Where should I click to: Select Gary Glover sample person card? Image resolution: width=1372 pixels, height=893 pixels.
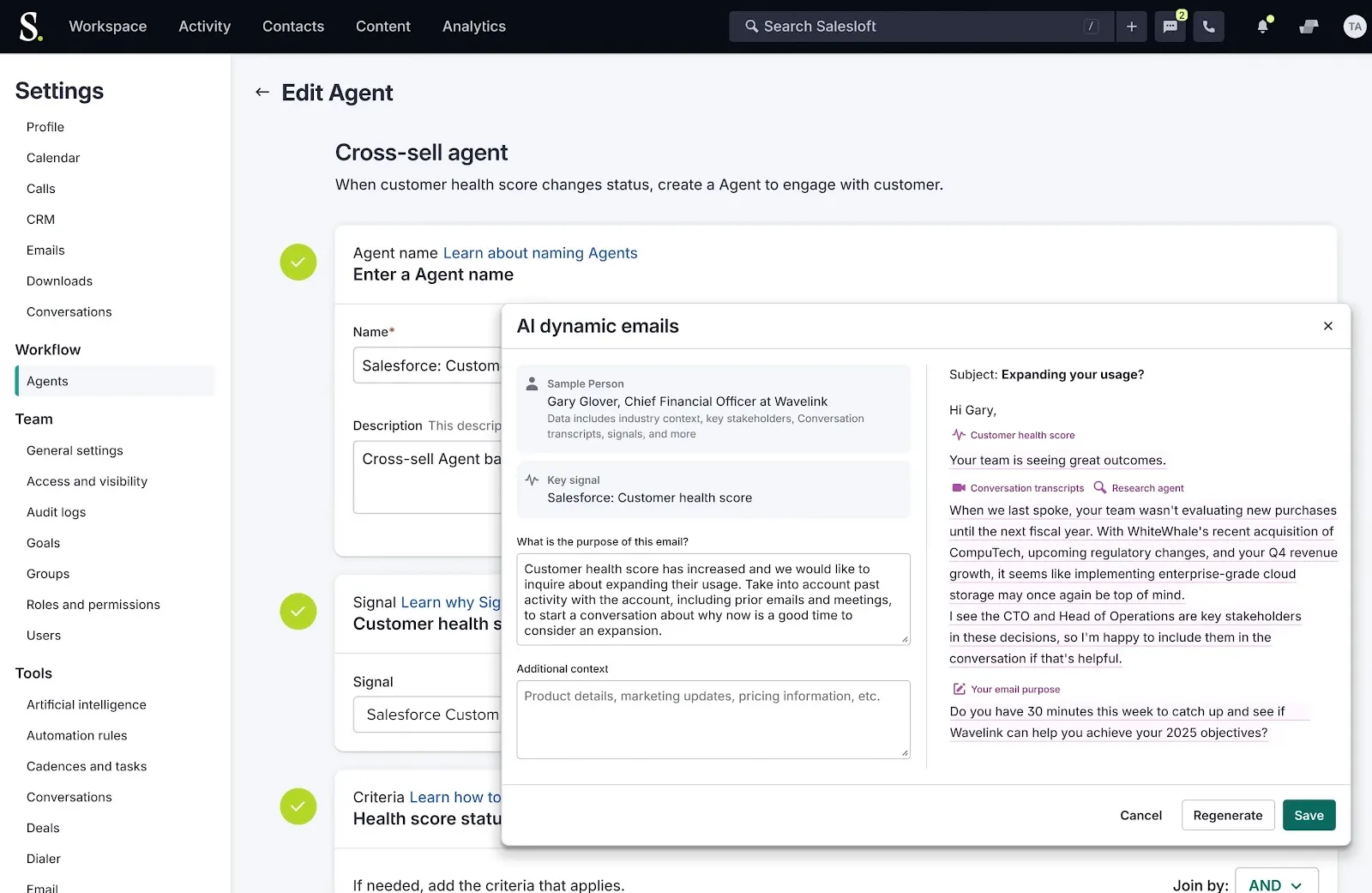(x=713, y=409)
